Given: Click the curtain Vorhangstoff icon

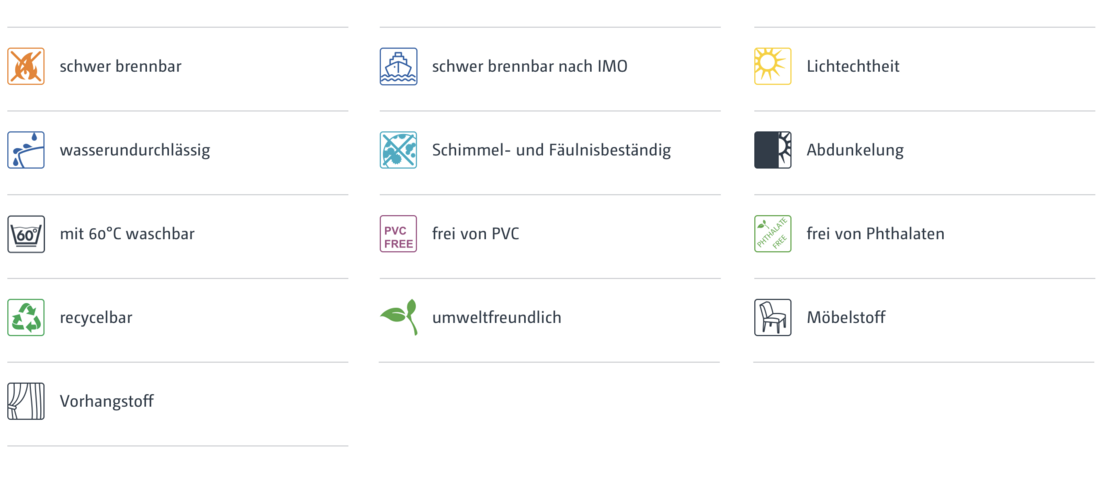Looking at the screenshot, I should coord(26,401).
